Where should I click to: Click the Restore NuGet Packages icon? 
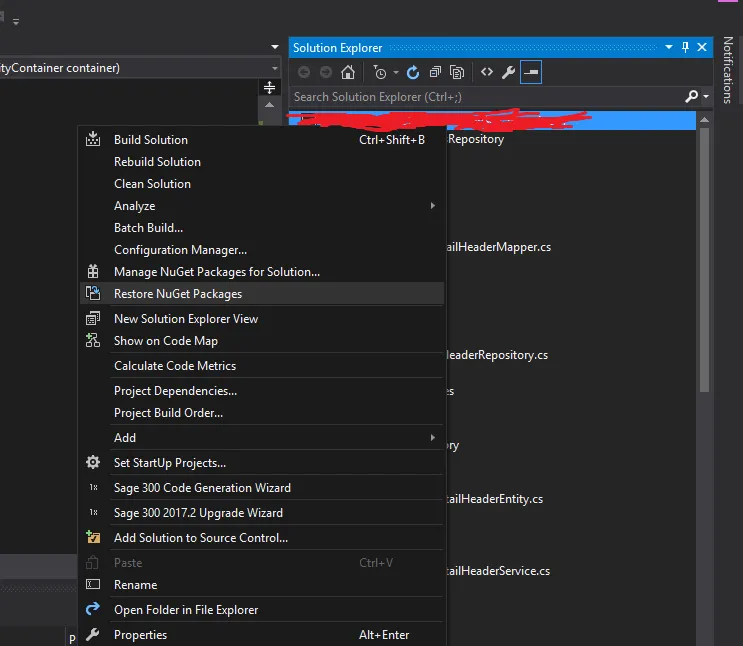(93, 293)
